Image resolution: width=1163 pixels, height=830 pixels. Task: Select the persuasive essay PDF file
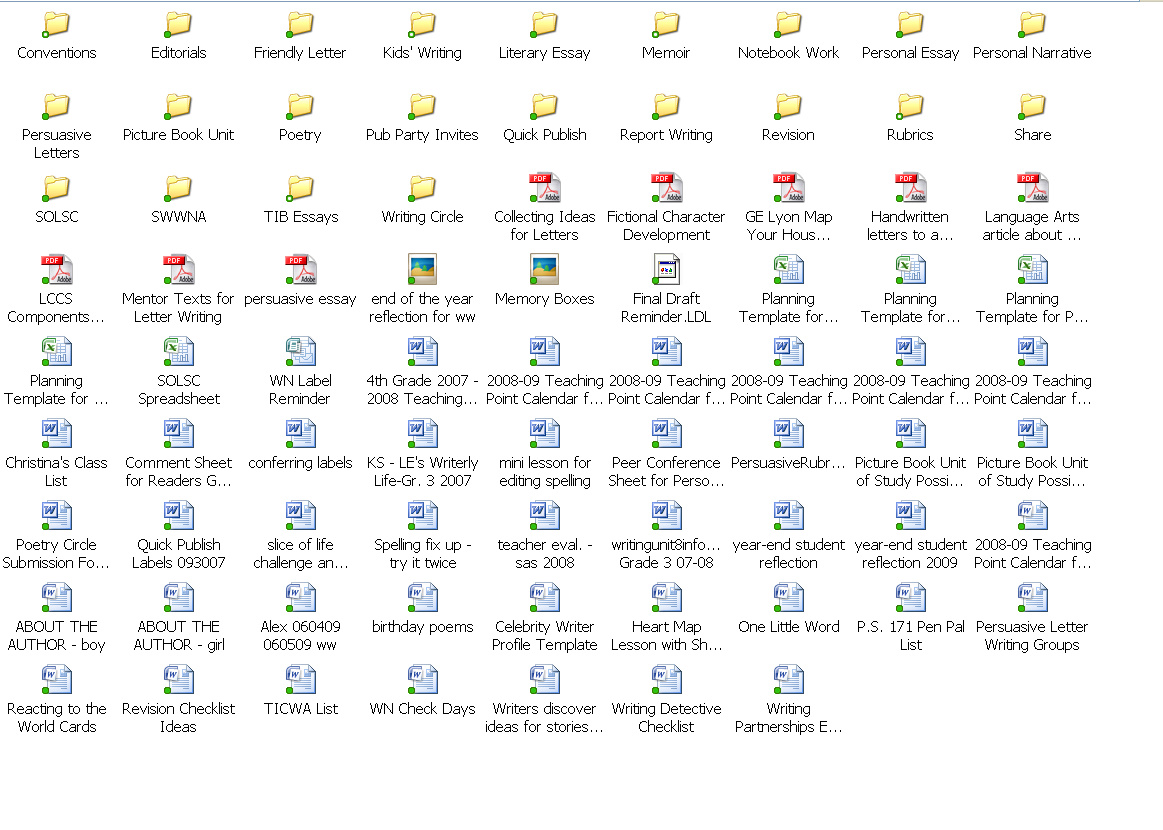coord(300,271)
